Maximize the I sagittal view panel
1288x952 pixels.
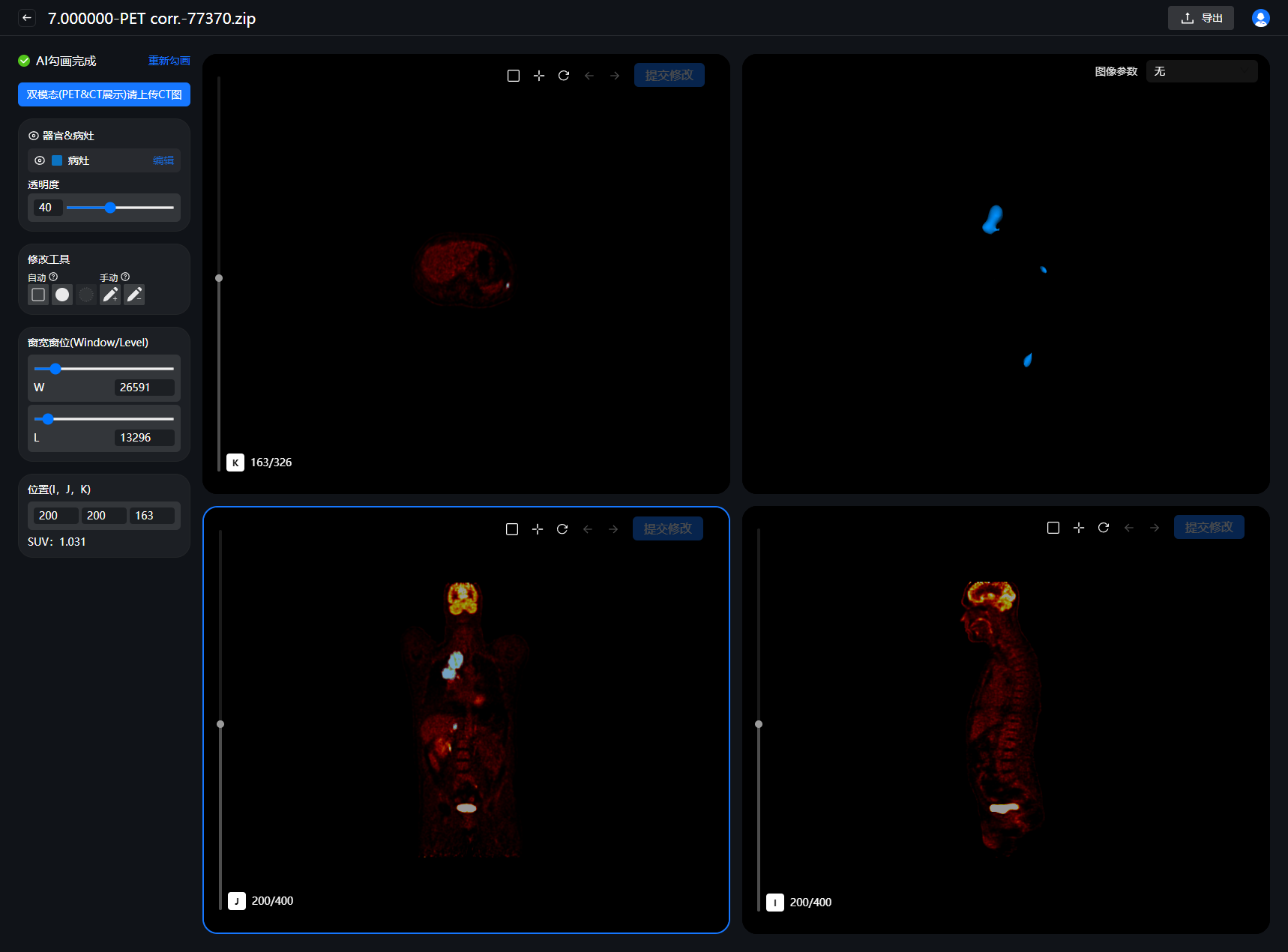[x=1053, y=528]
